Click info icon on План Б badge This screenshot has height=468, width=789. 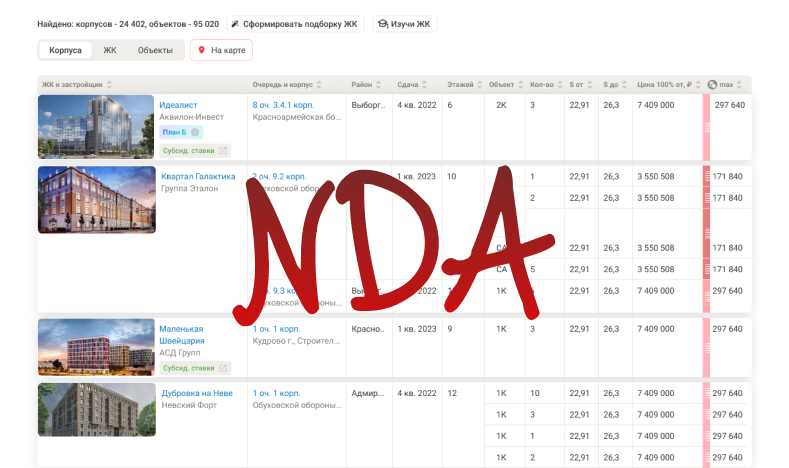coord(195,132)
